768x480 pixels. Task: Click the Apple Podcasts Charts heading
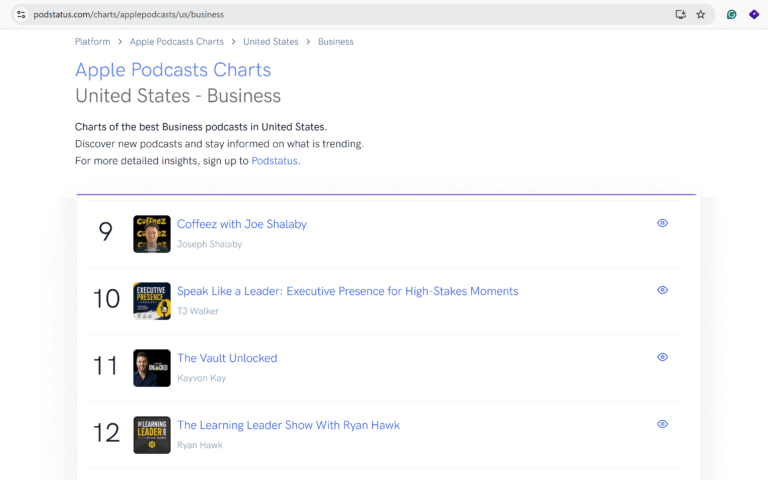173,70
